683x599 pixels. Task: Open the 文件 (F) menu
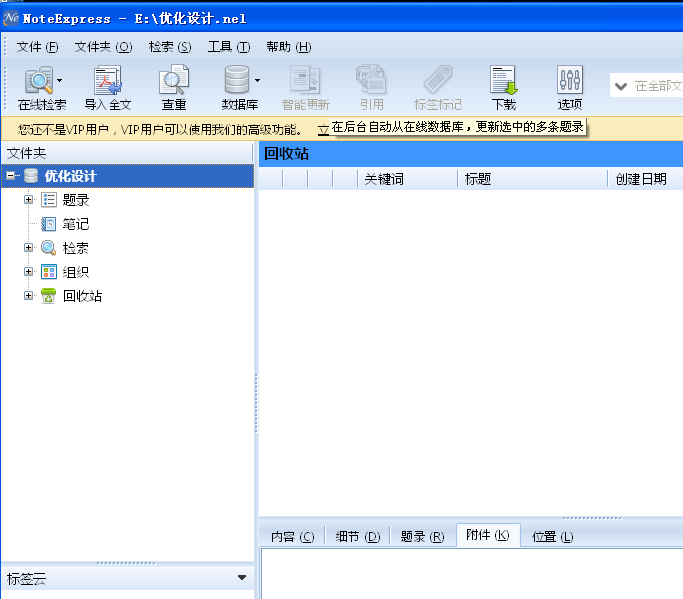[x=37, y=47]
